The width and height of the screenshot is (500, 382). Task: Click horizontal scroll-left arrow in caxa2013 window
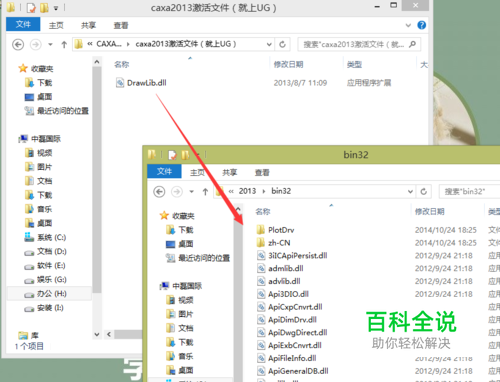point(109,334)
